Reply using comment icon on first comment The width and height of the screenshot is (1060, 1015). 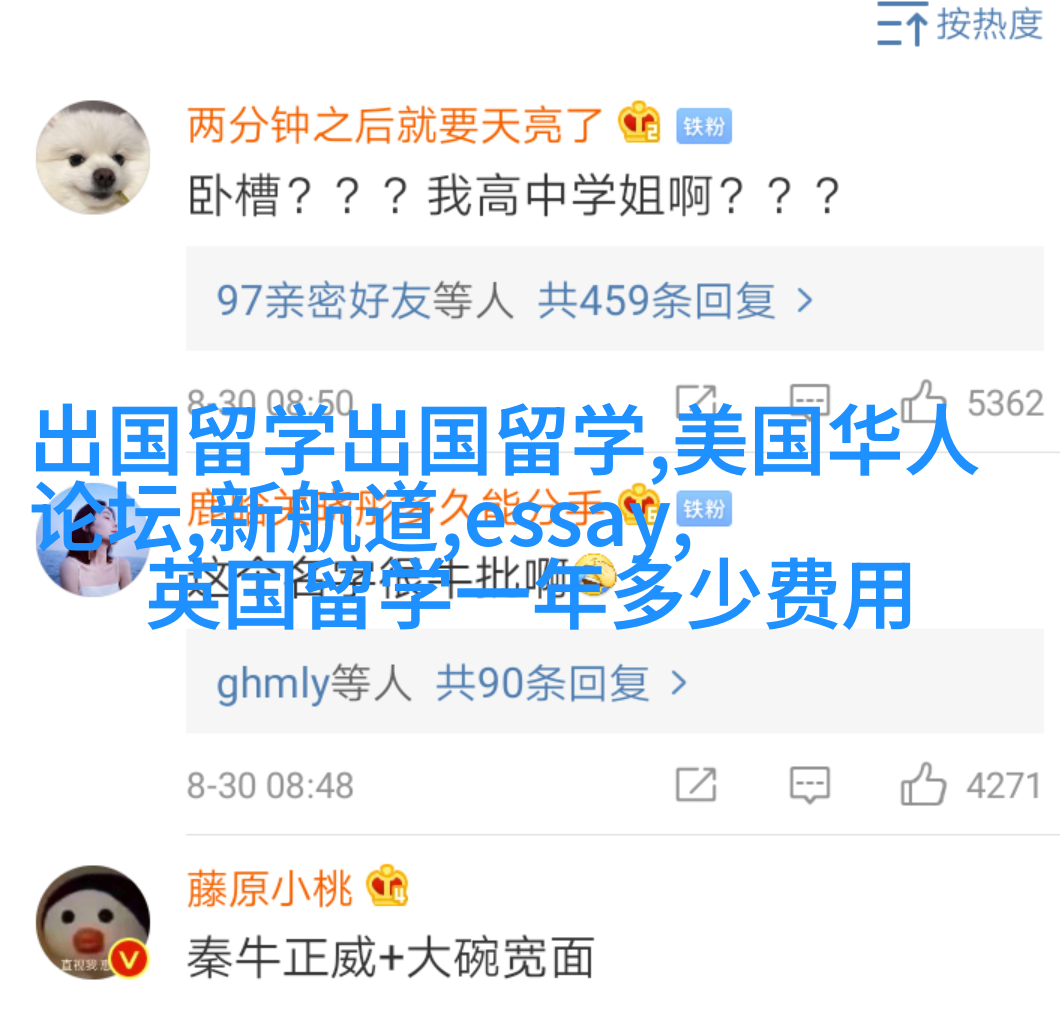click(x=810, y=401)
